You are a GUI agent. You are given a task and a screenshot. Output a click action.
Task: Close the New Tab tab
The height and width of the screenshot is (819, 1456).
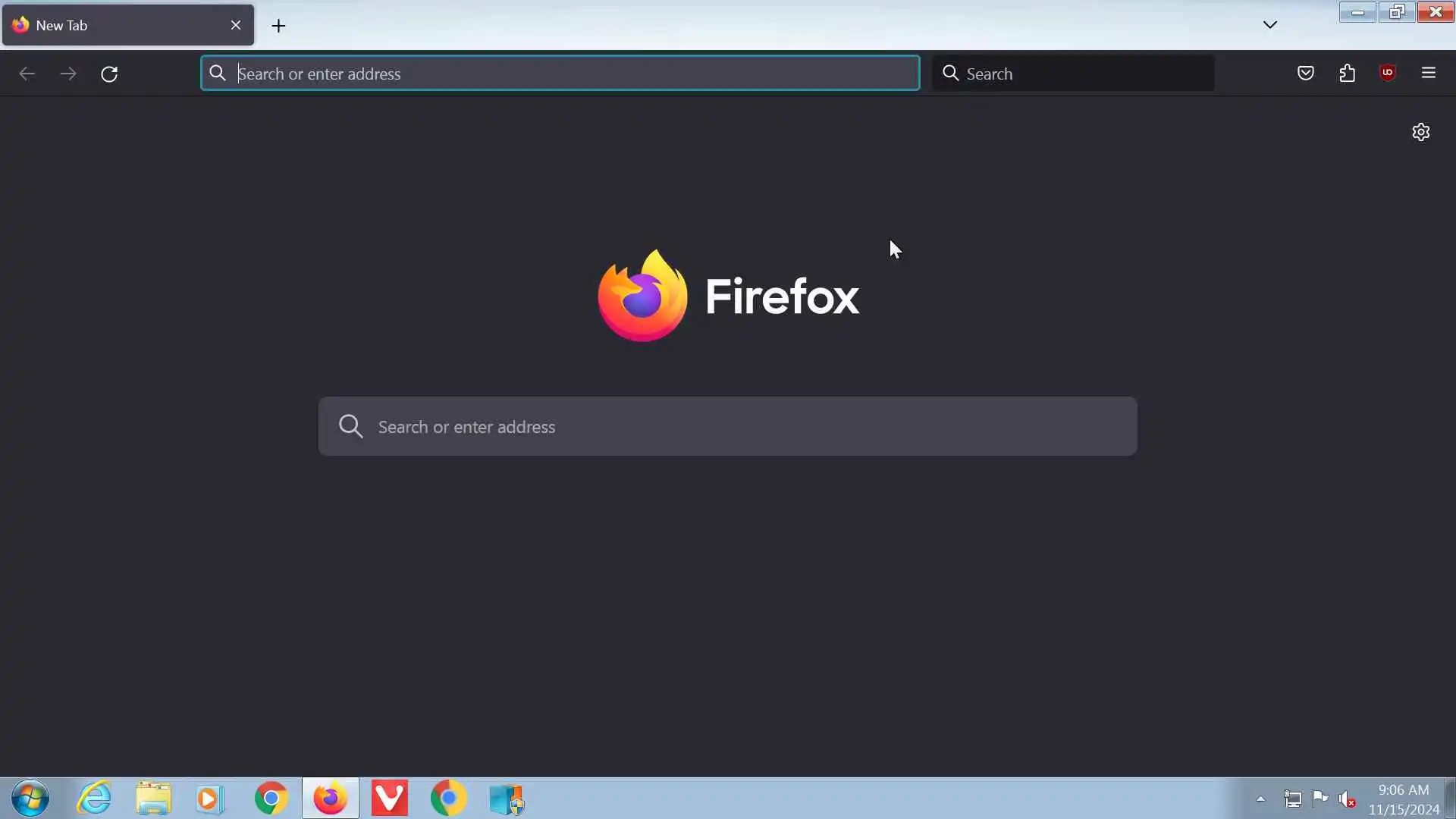click(236, 25)
